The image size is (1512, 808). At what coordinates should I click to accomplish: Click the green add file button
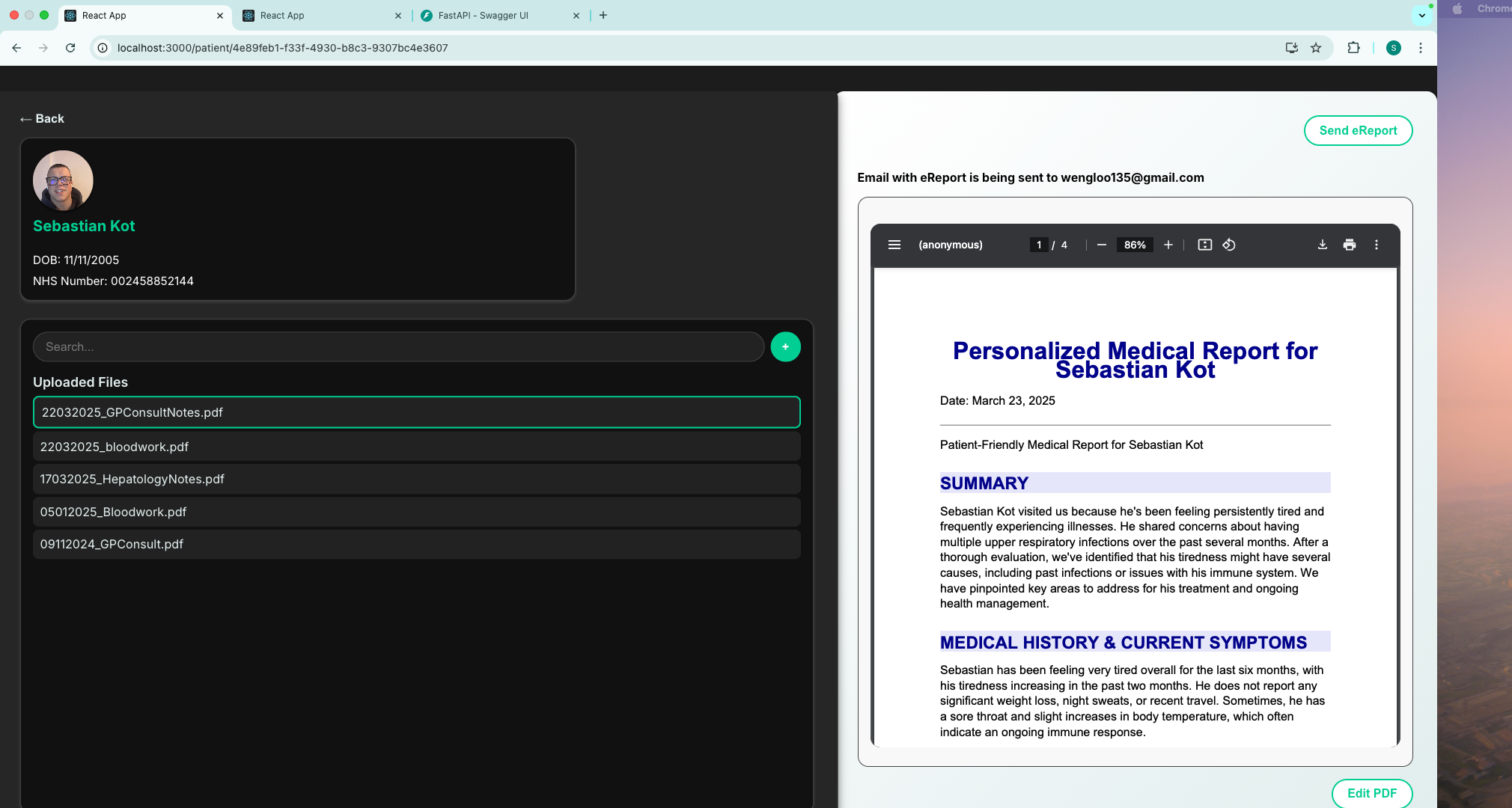click(x=785, y=347)
